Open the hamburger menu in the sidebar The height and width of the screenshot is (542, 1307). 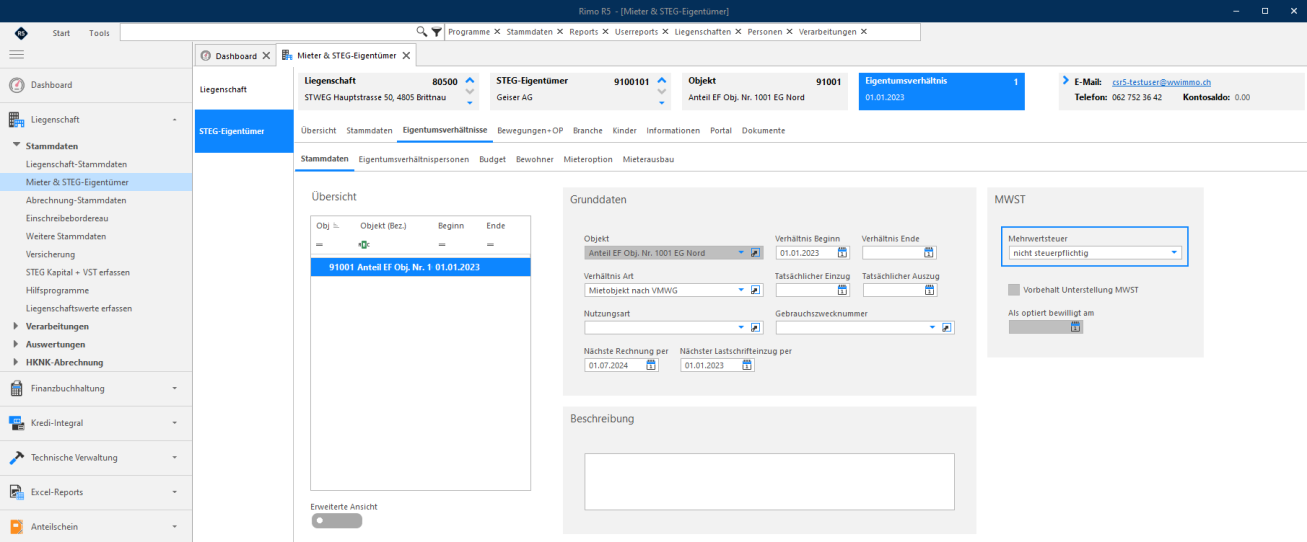coord(17,56)
